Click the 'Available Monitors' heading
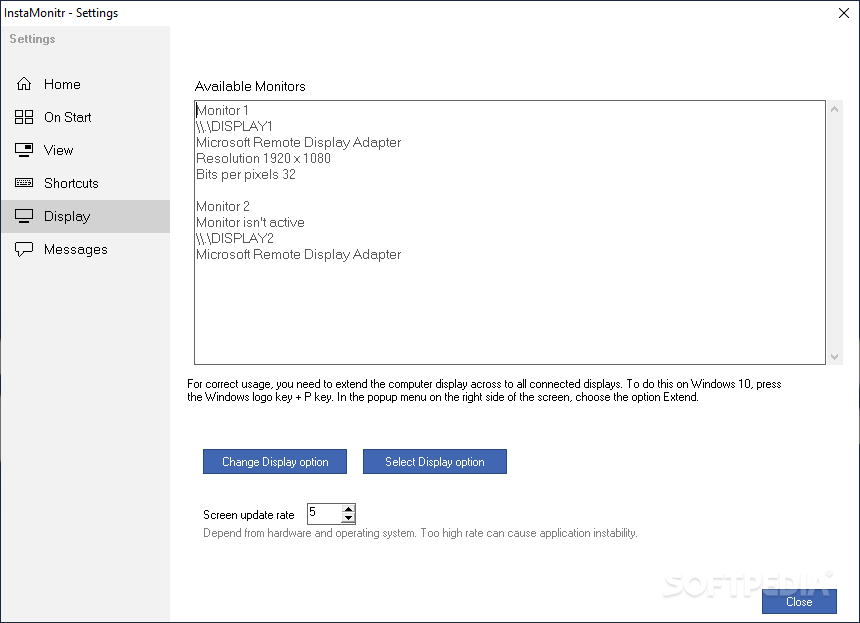The height and width of the screenshot is (623, 860). point(250,86)
